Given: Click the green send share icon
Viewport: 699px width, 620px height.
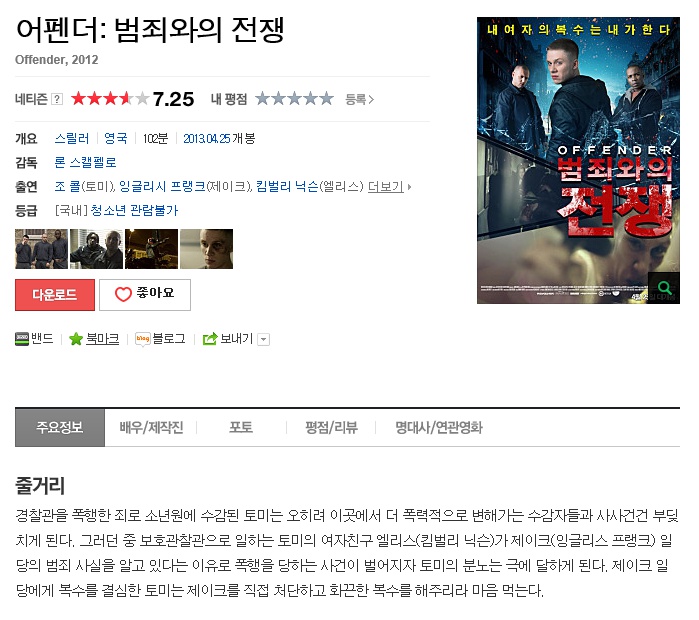Looking at the screenshot, I should pyautogui.click(x=210, y=339).
